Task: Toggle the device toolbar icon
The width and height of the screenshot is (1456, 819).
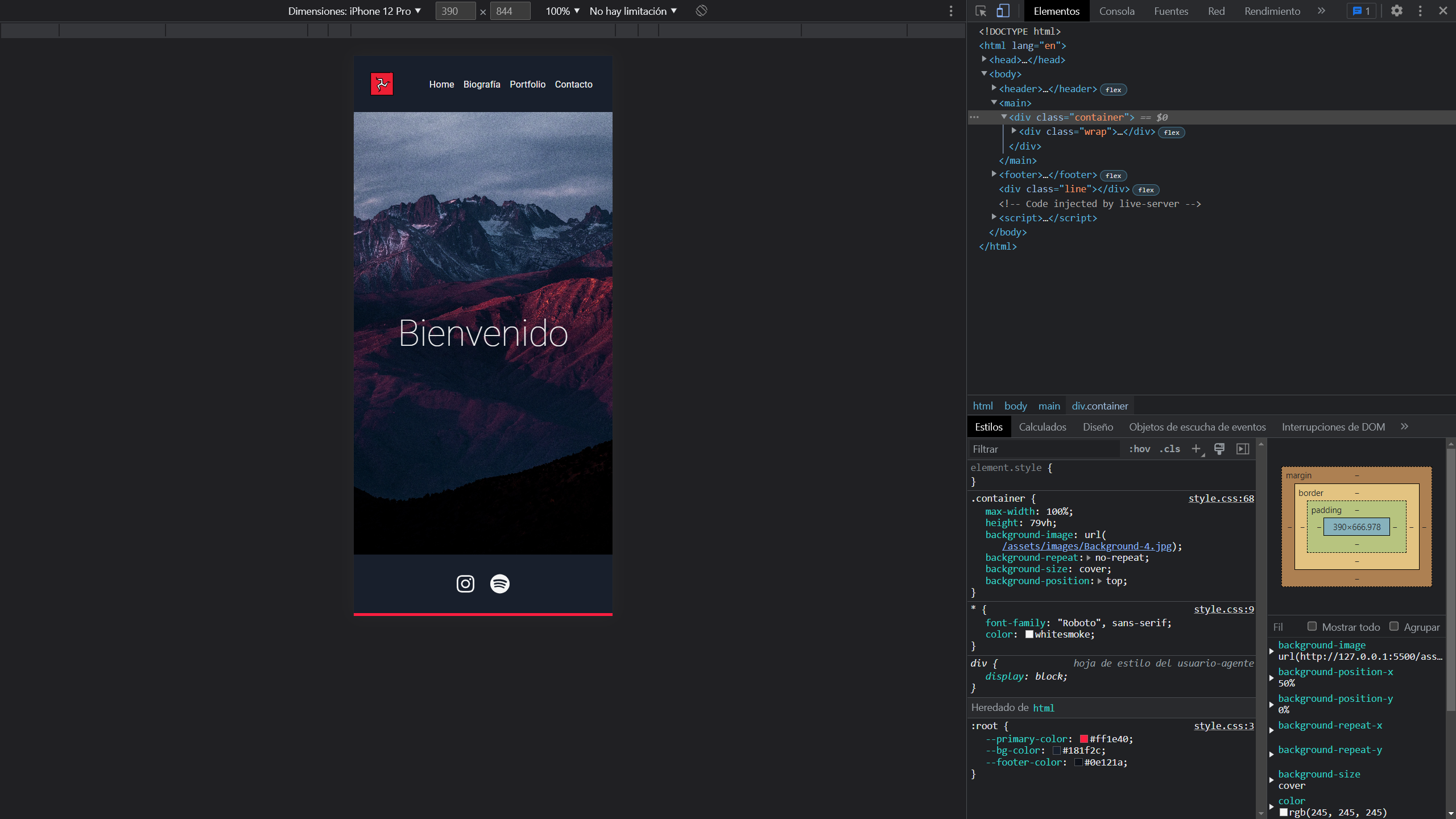Action: coord(1003,11)
